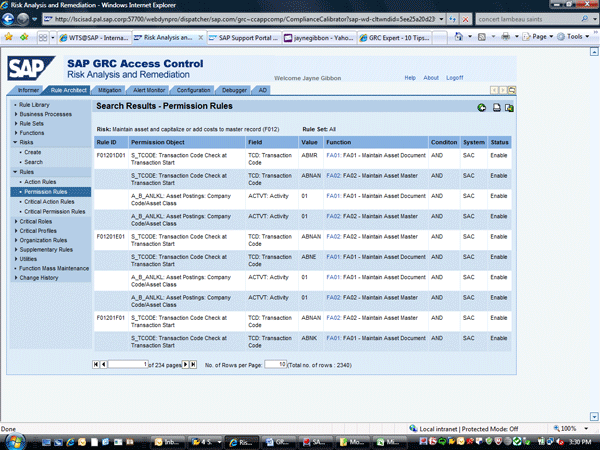Screen dimensions: 600x450
Task: Open the Quick Tabs dropdown arrow
Action: (53, 38)
